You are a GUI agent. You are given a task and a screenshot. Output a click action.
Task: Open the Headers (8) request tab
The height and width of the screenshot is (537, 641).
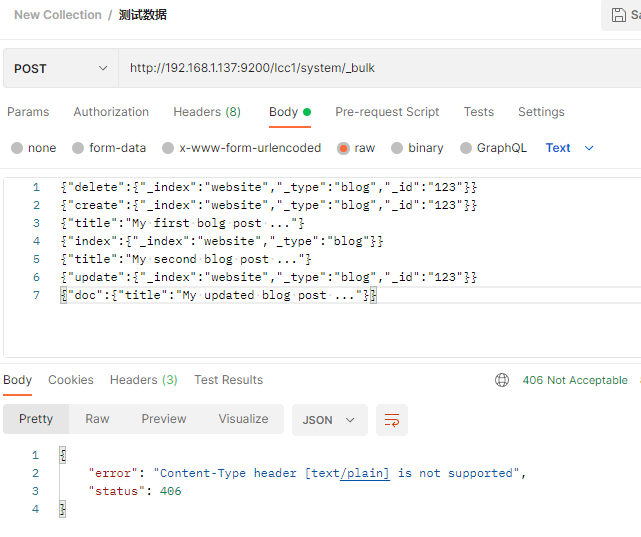point(207,112)
